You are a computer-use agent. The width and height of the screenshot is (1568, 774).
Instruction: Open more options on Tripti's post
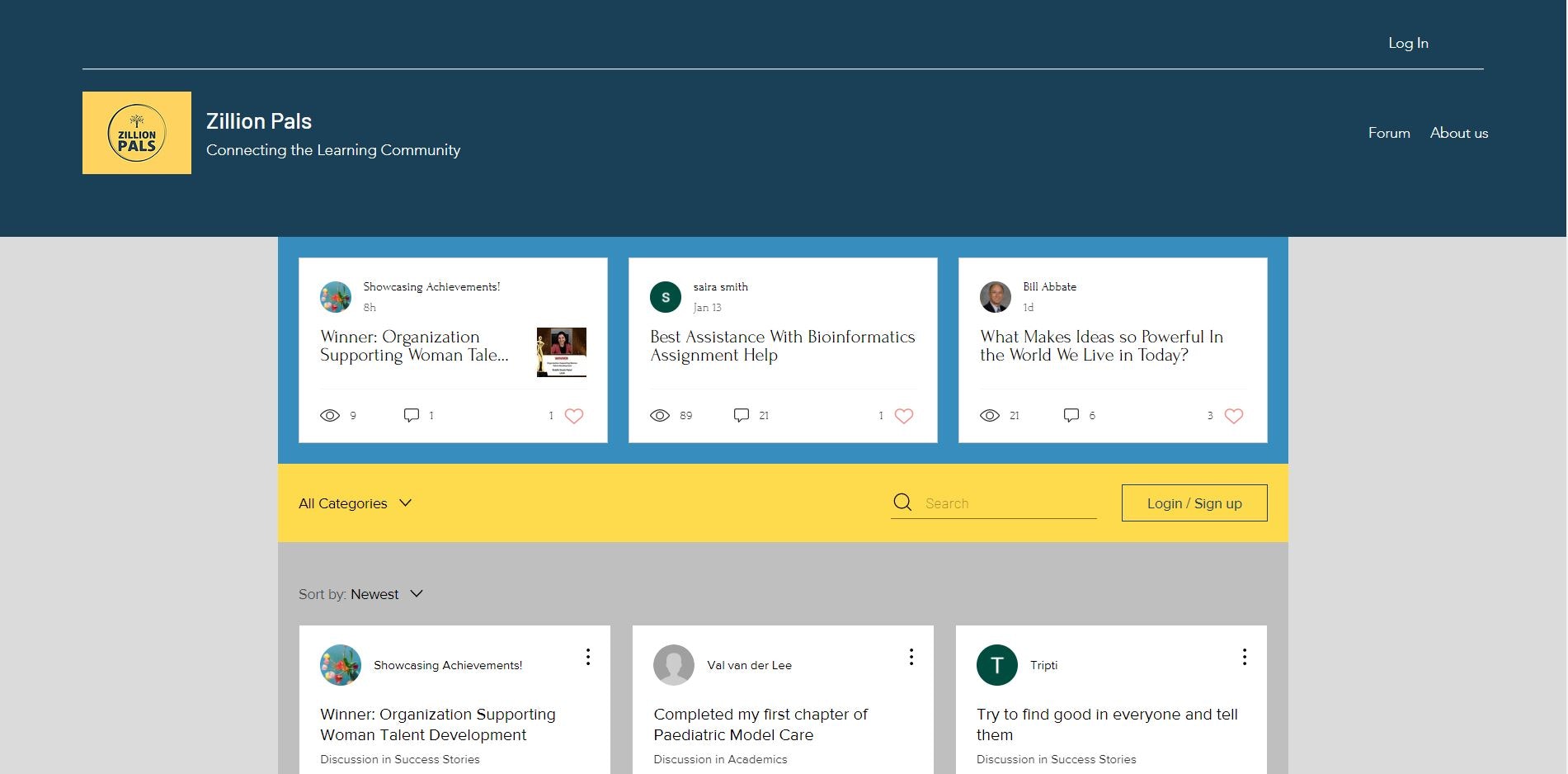1245,657
